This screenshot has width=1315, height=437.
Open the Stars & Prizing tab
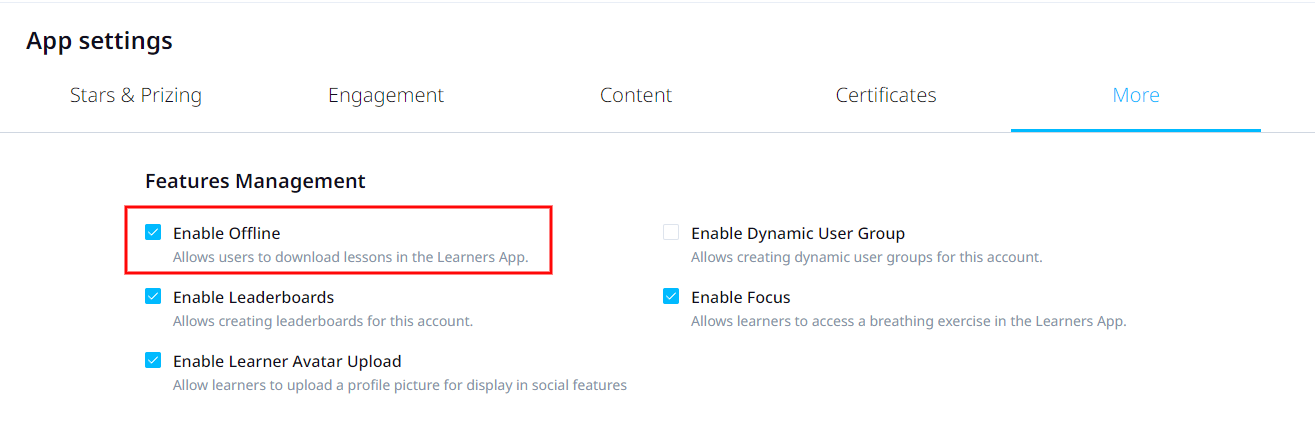click(136, 95)
